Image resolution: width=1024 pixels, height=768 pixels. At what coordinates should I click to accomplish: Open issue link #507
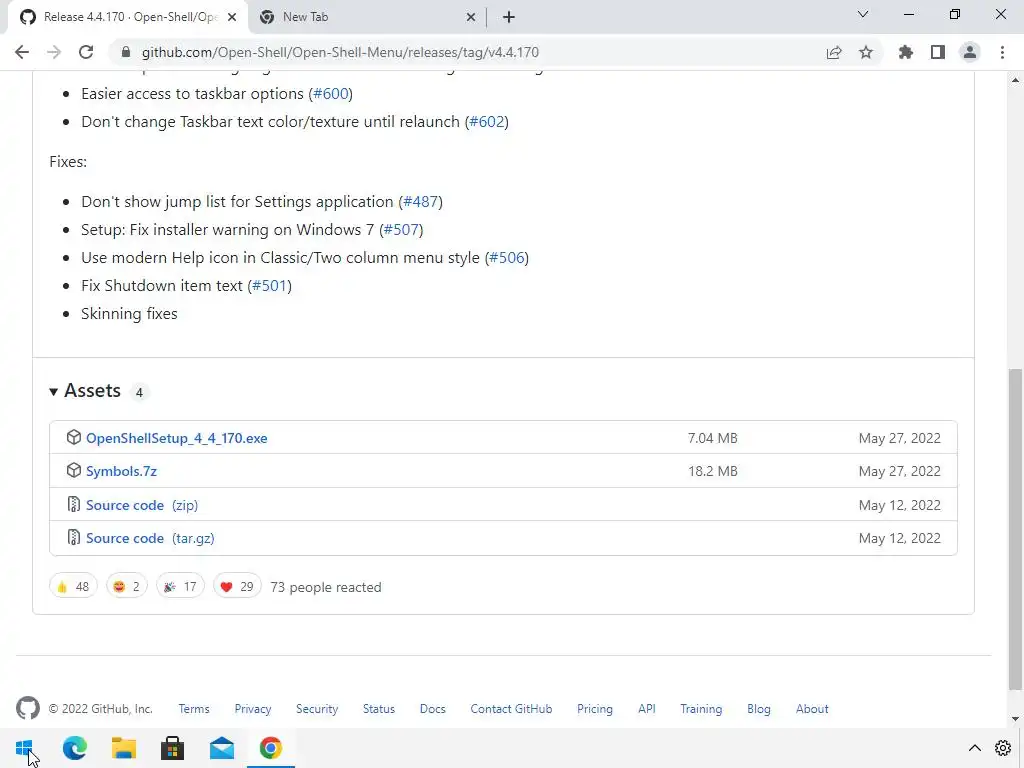402,230
